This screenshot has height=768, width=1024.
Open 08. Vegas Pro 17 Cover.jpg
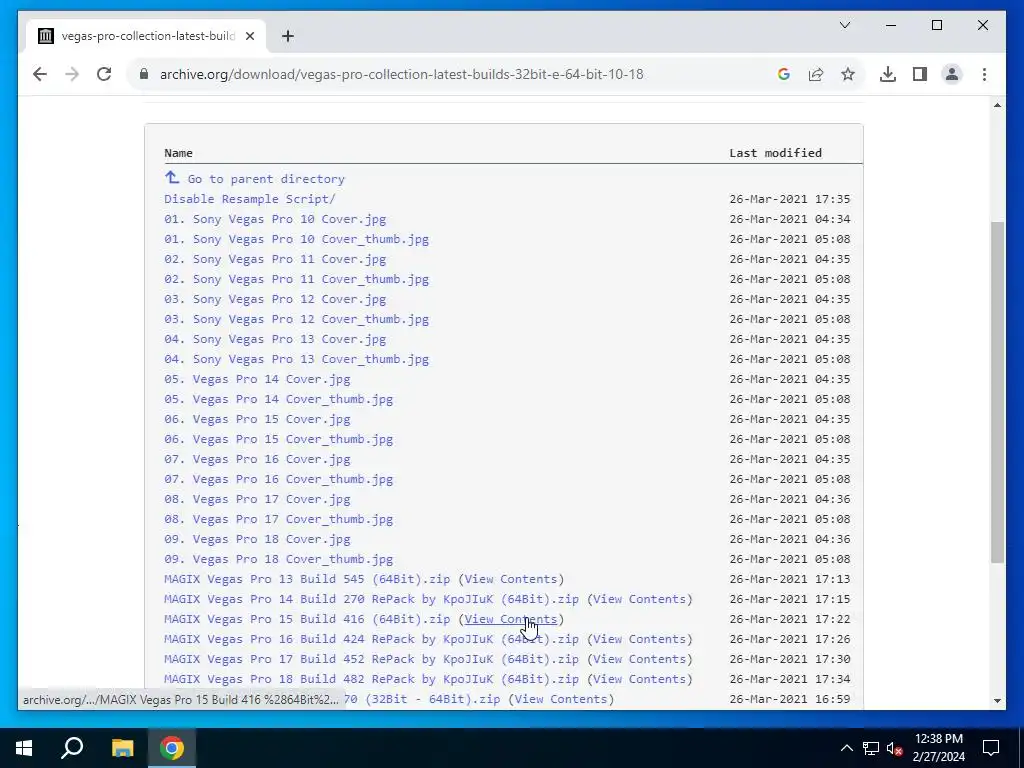pos(257,499)
